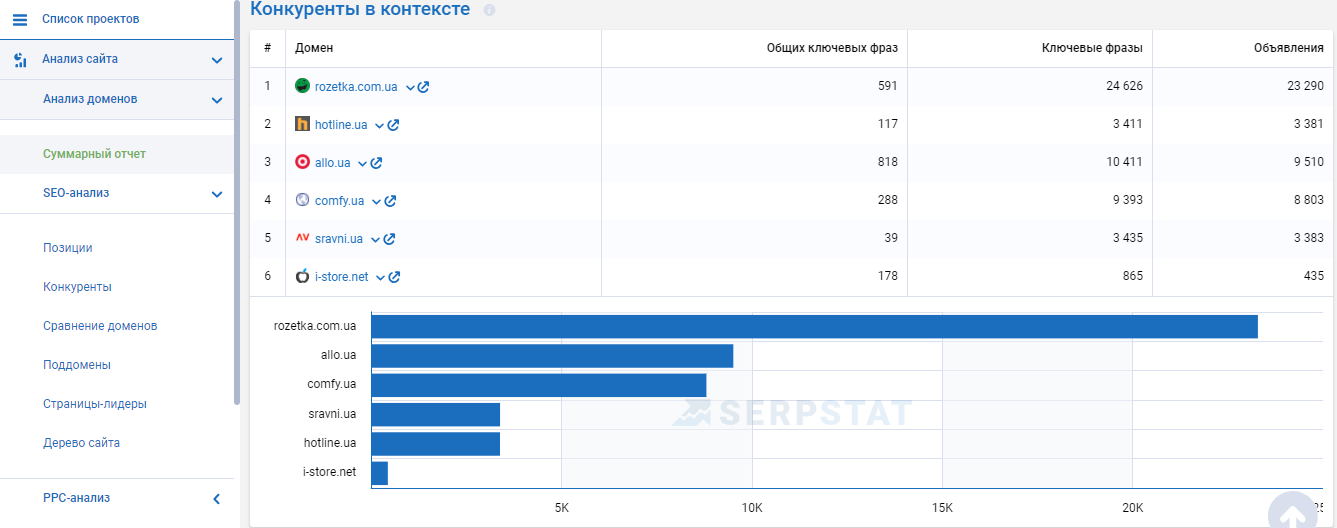Open the comfy.ua domain link
The width and height of the screenshot is (1337, 528).
339,201
